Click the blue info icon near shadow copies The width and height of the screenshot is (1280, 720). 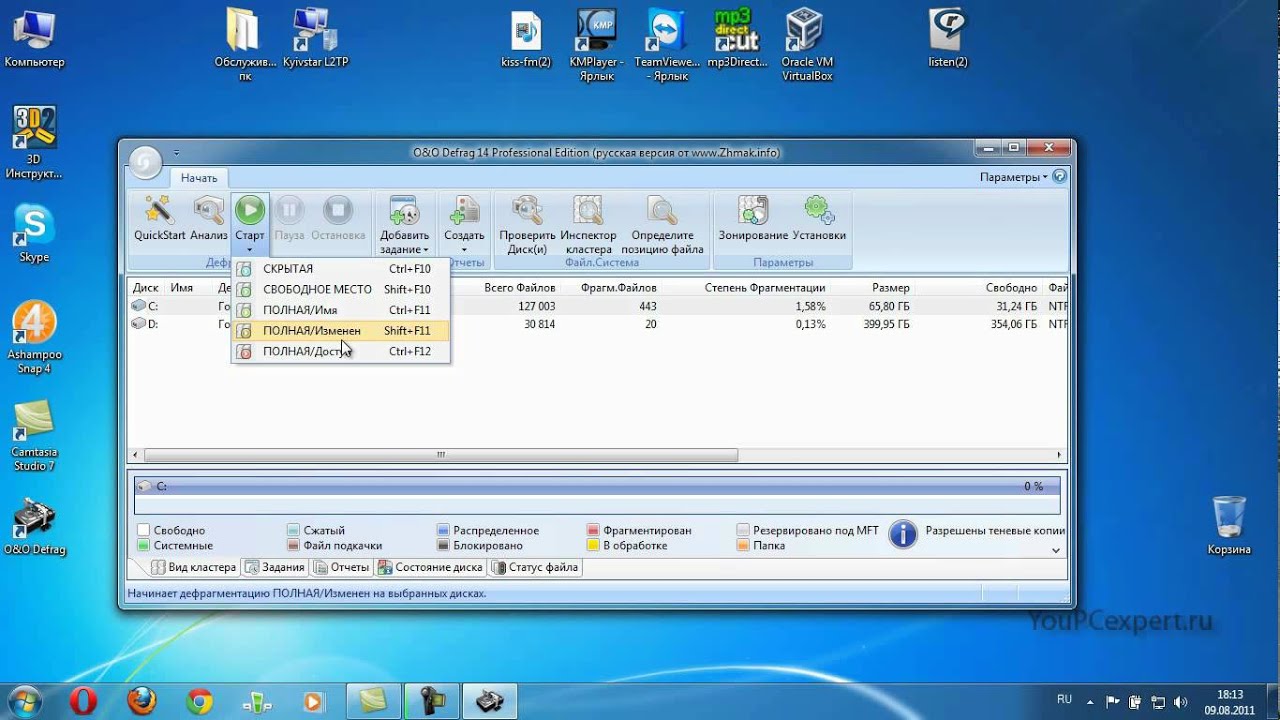(903, 534)
